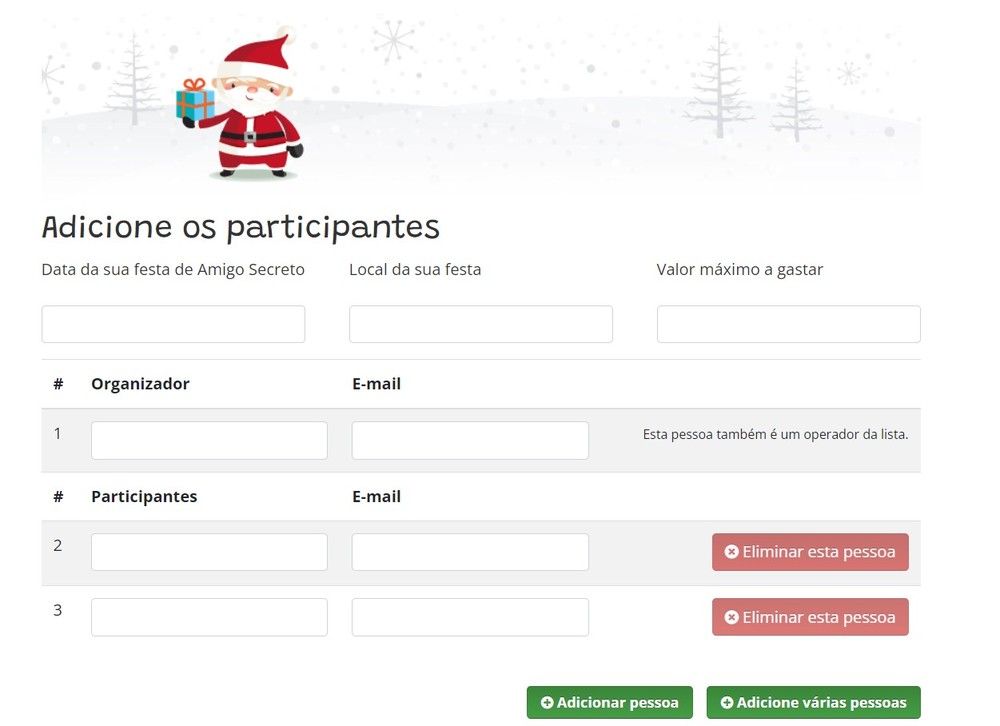Click the Organizador e-mail field

[x=469, y=440]
